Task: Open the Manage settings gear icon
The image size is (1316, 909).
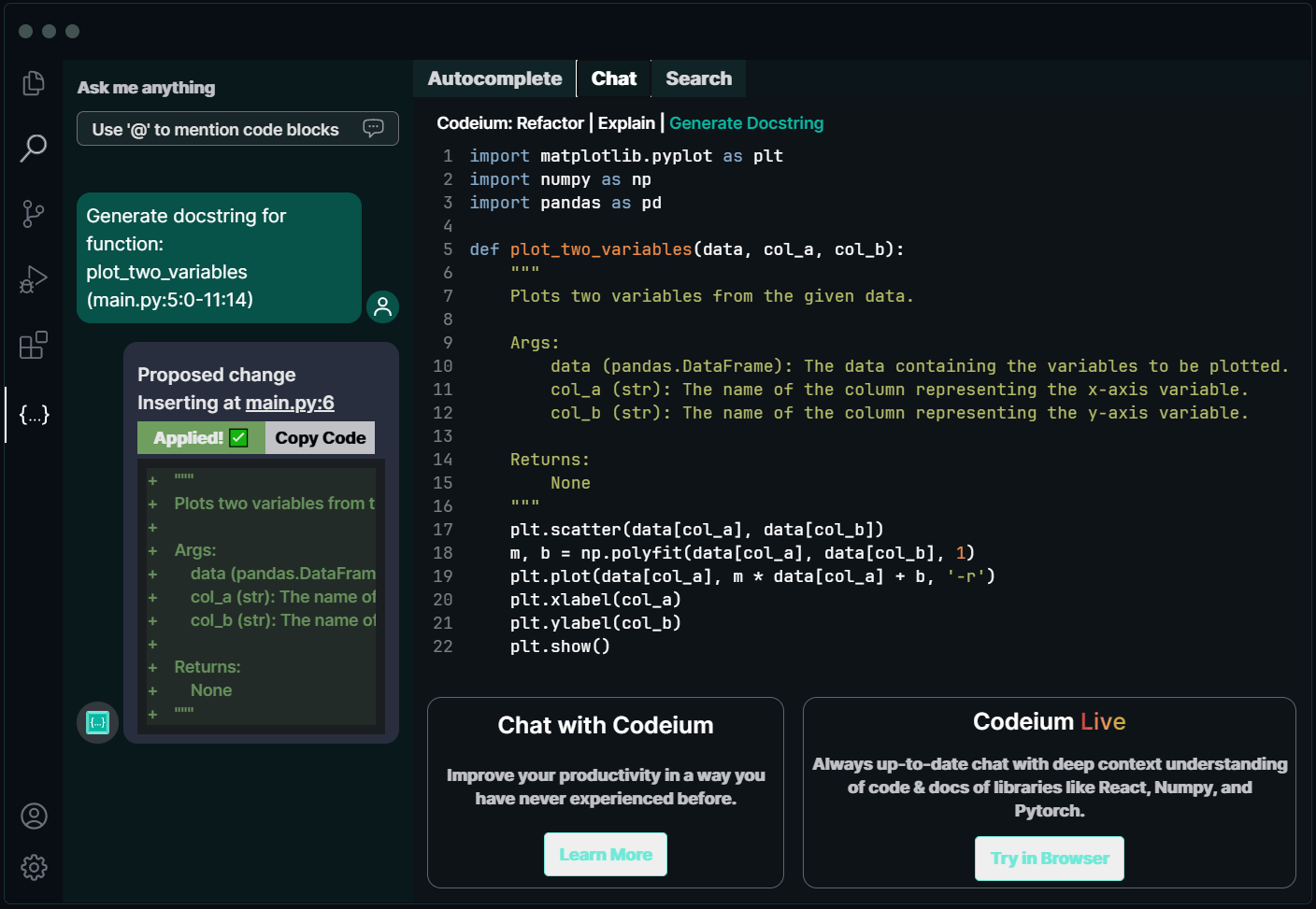Action: coord(34,868)
